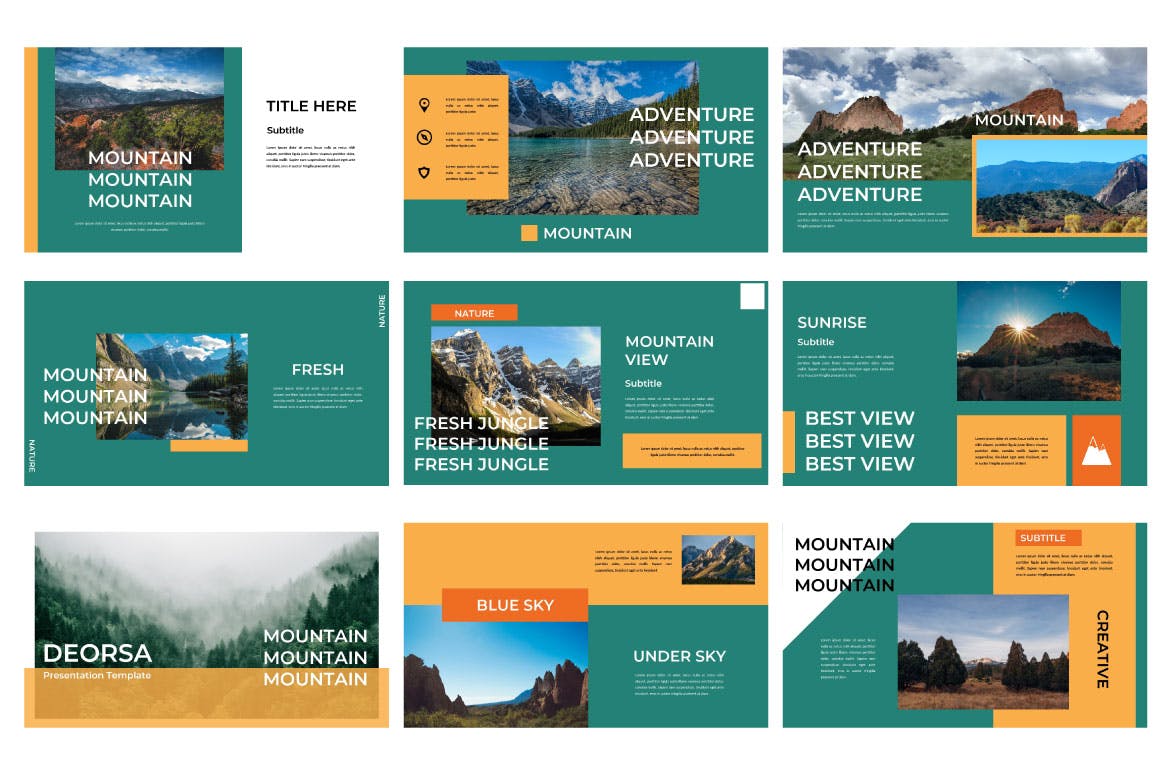Select the tree field photo on the CREATIVE slide
1170x780 pixels.
coord(982,652)
